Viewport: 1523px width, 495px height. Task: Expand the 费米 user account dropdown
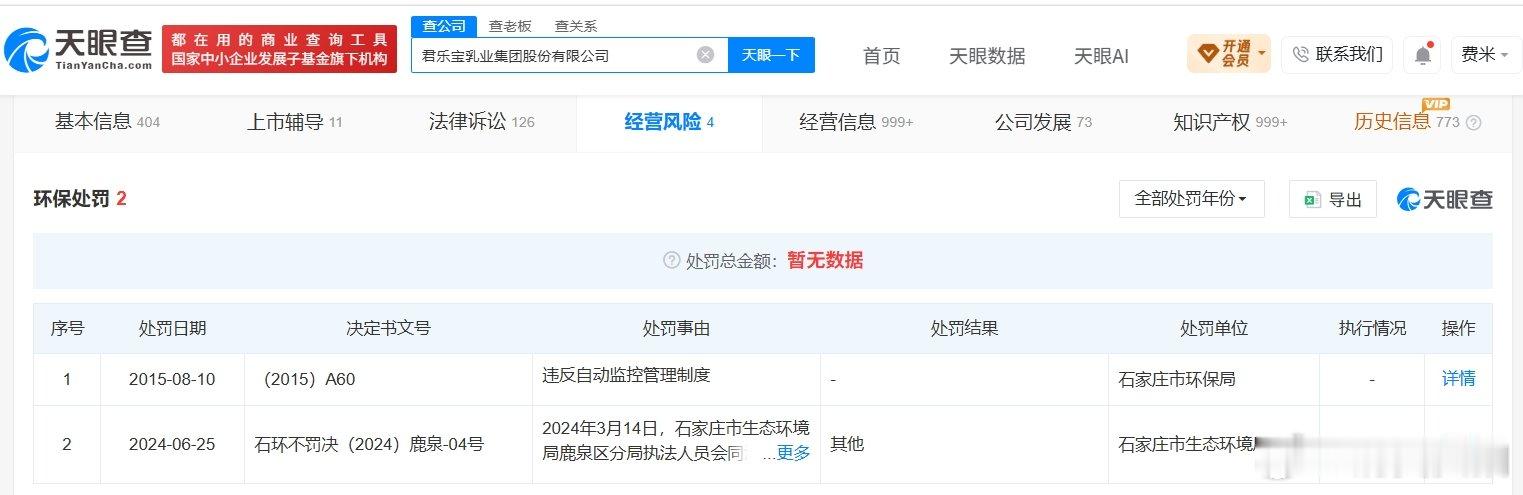click(1486, 54)
